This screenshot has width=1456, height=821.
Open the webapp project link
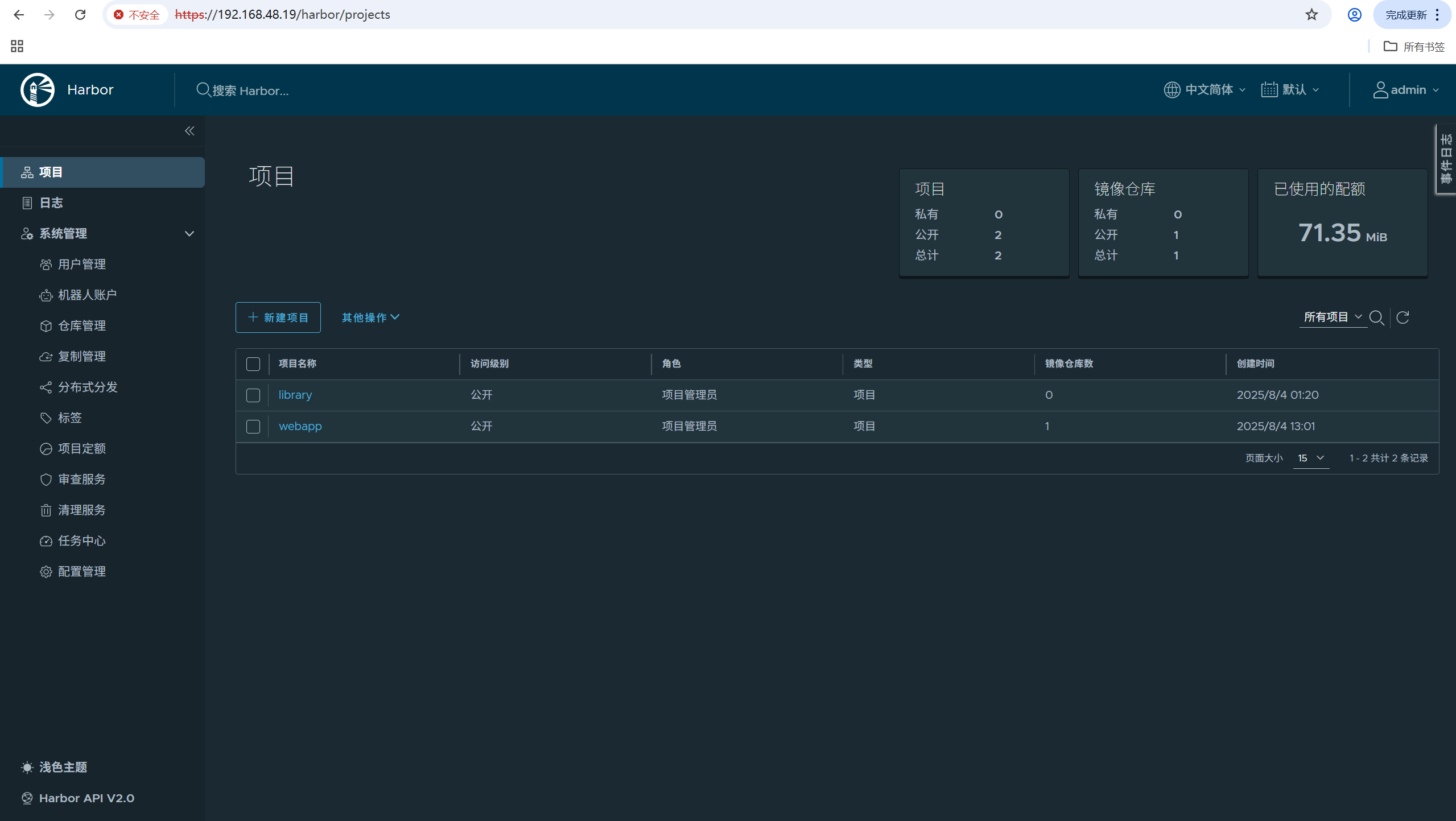tap(300, 426)
